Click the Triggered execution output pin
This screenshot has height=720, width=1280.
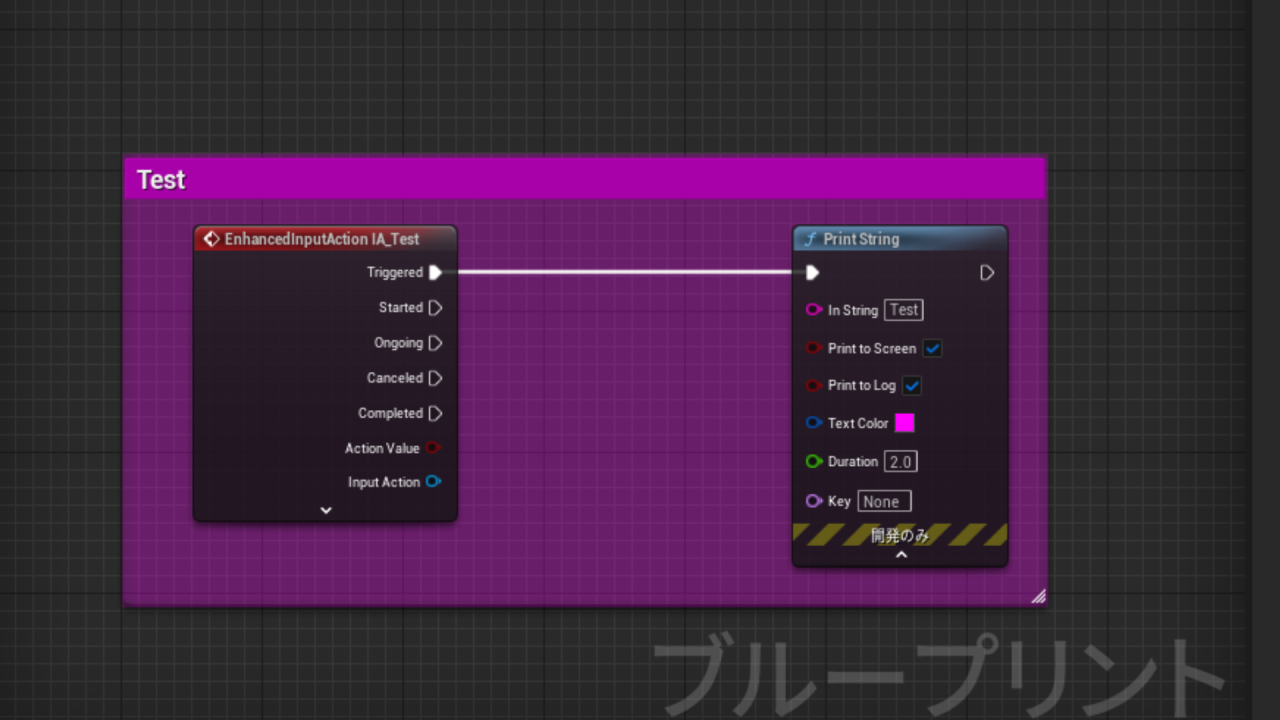tap(435, 272)
